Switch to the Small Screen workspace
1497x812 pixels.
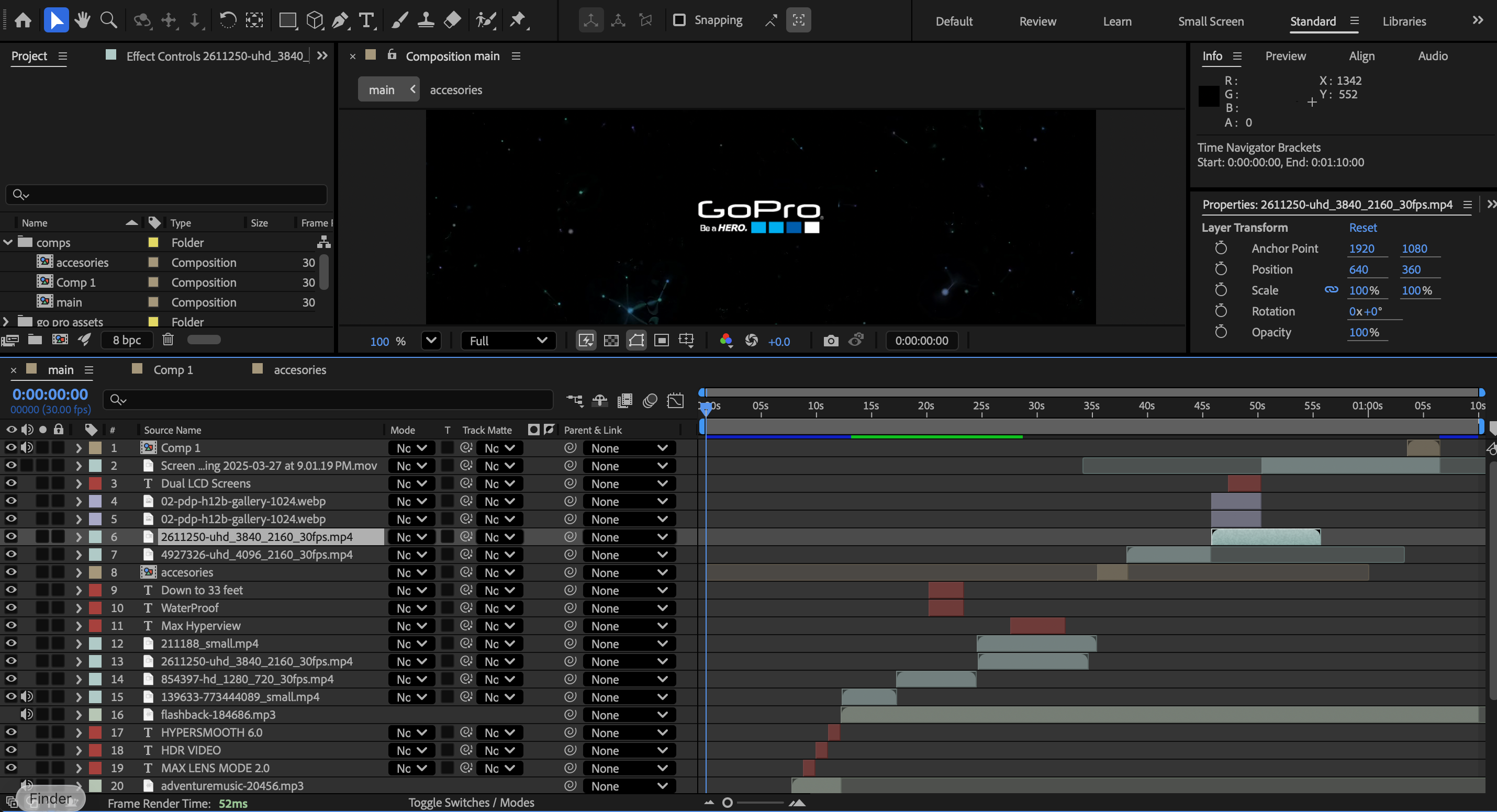(x=1211, y=21)
